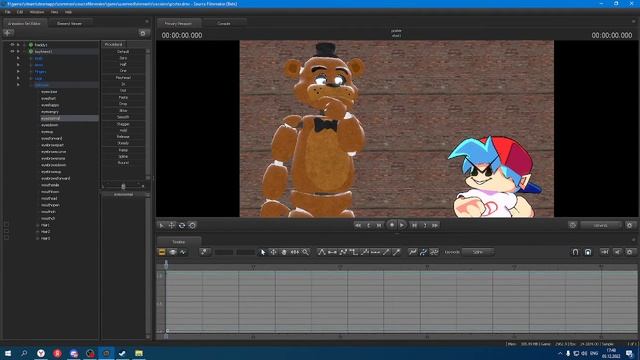Click the camera icon left of camera selector
This screenshot has height=360, width=640.
point(573,225)
